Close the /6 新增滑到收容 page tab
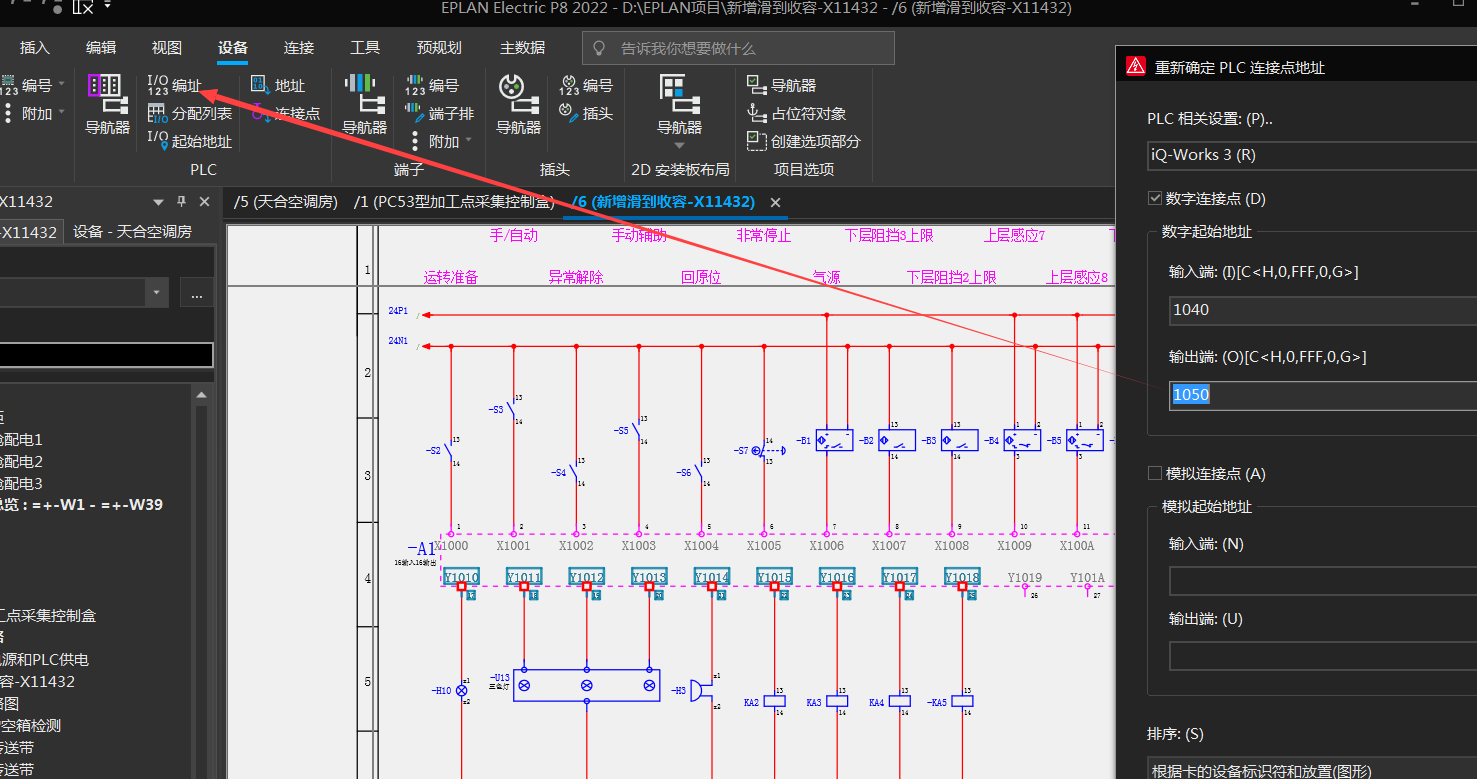Viewport: 1477px width, 779px height. pos(775,203)
